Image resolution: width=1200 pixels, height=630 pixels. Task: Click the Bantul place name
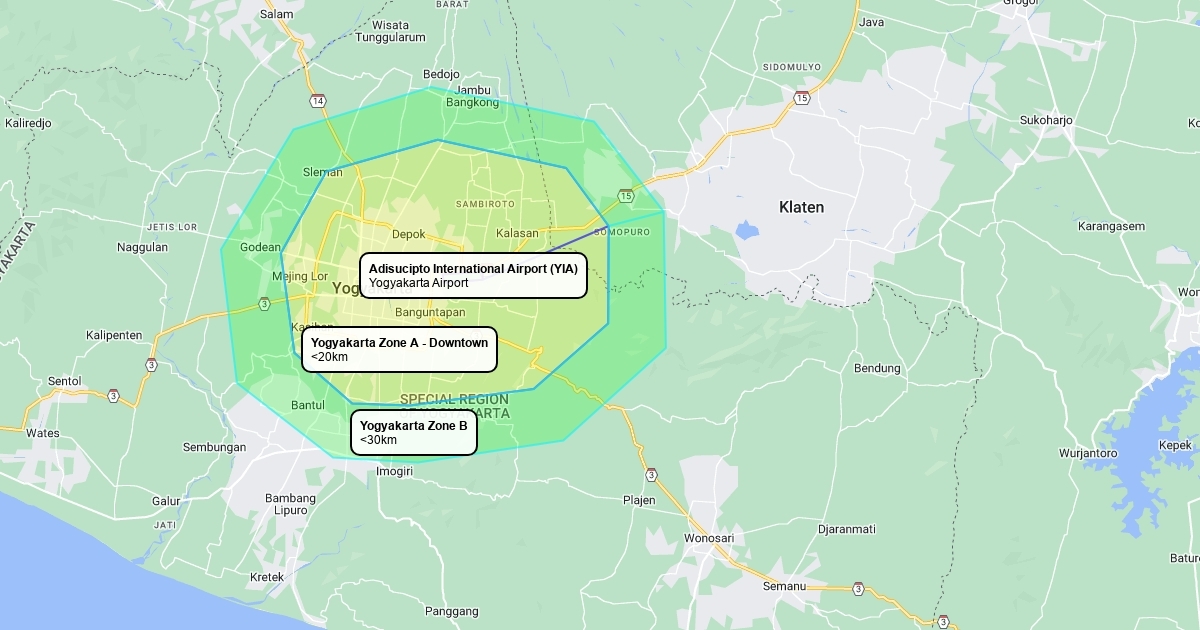click(x=308, y=405)
